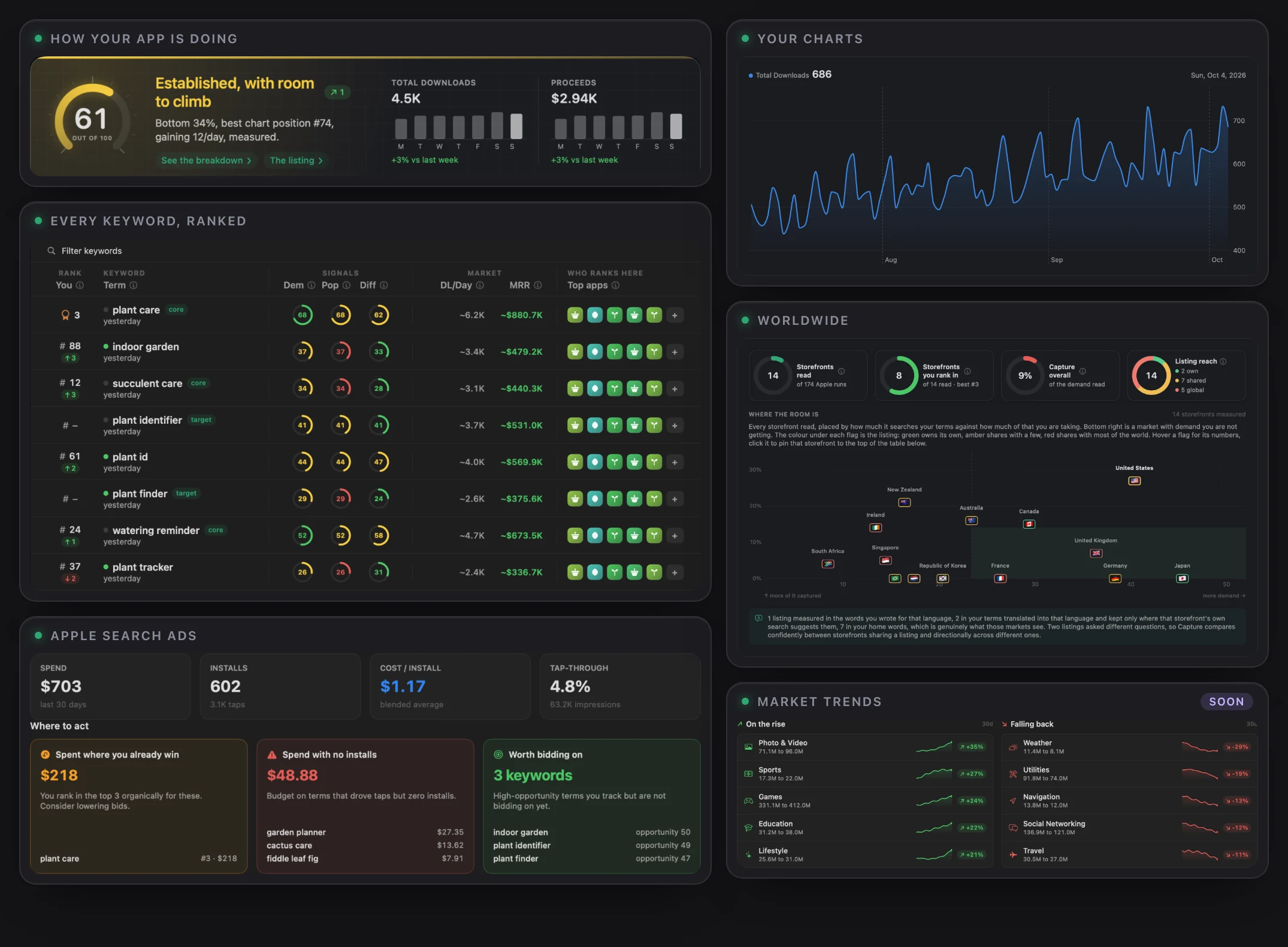Click the plus button in the plant id row
The width and height of the screenshot is (1288, 947).
tap(675, 462)
